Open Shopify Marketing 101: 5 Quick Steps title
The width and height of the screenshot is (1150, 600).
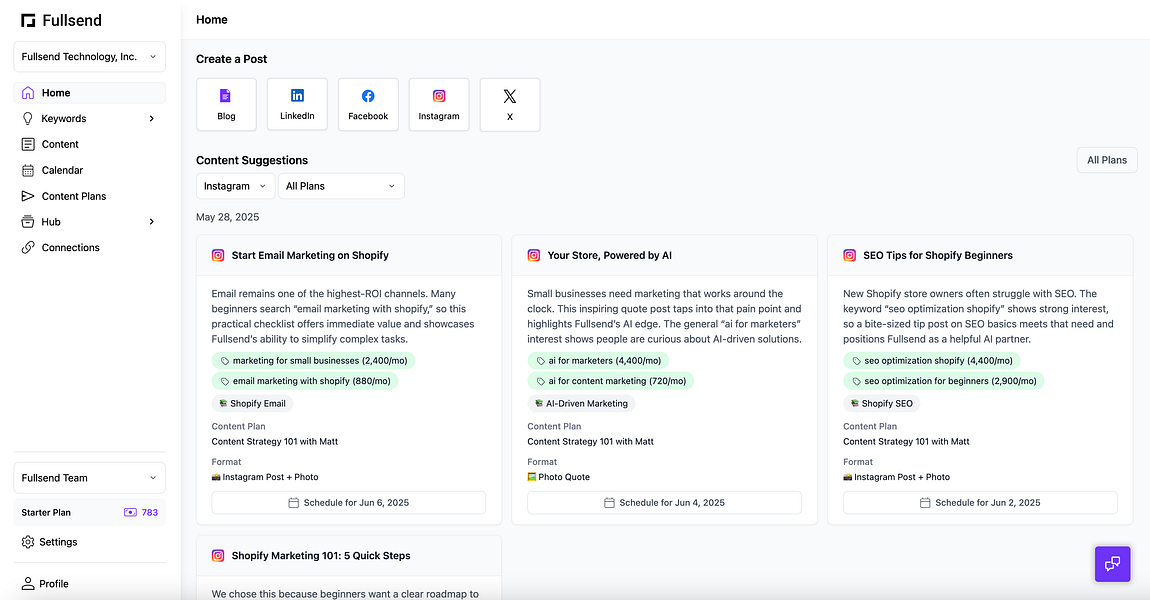(x=321, y=556)
